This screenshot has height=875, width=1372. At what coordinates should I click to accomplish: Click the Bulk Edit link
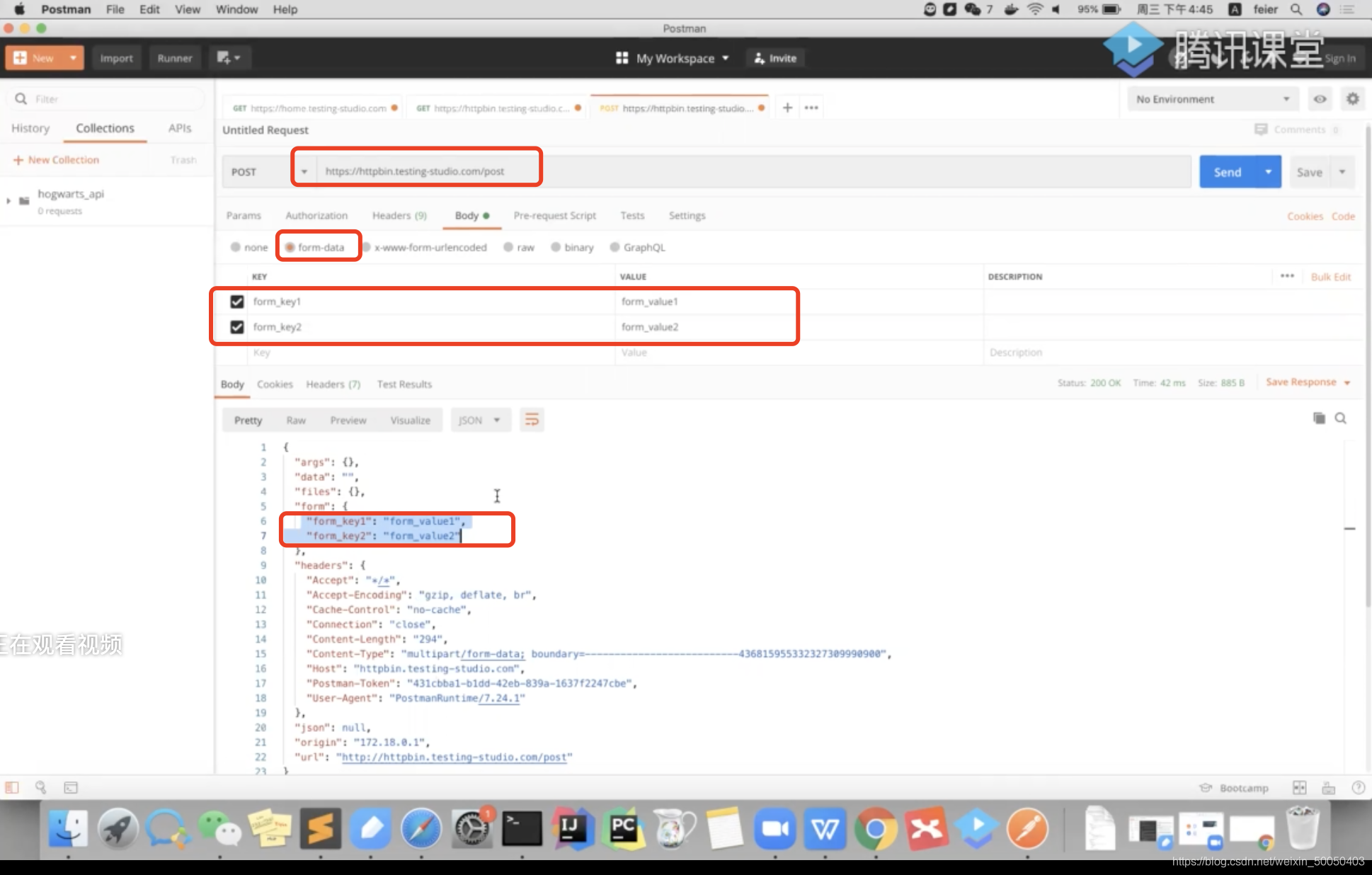(x=1330, y=277)
